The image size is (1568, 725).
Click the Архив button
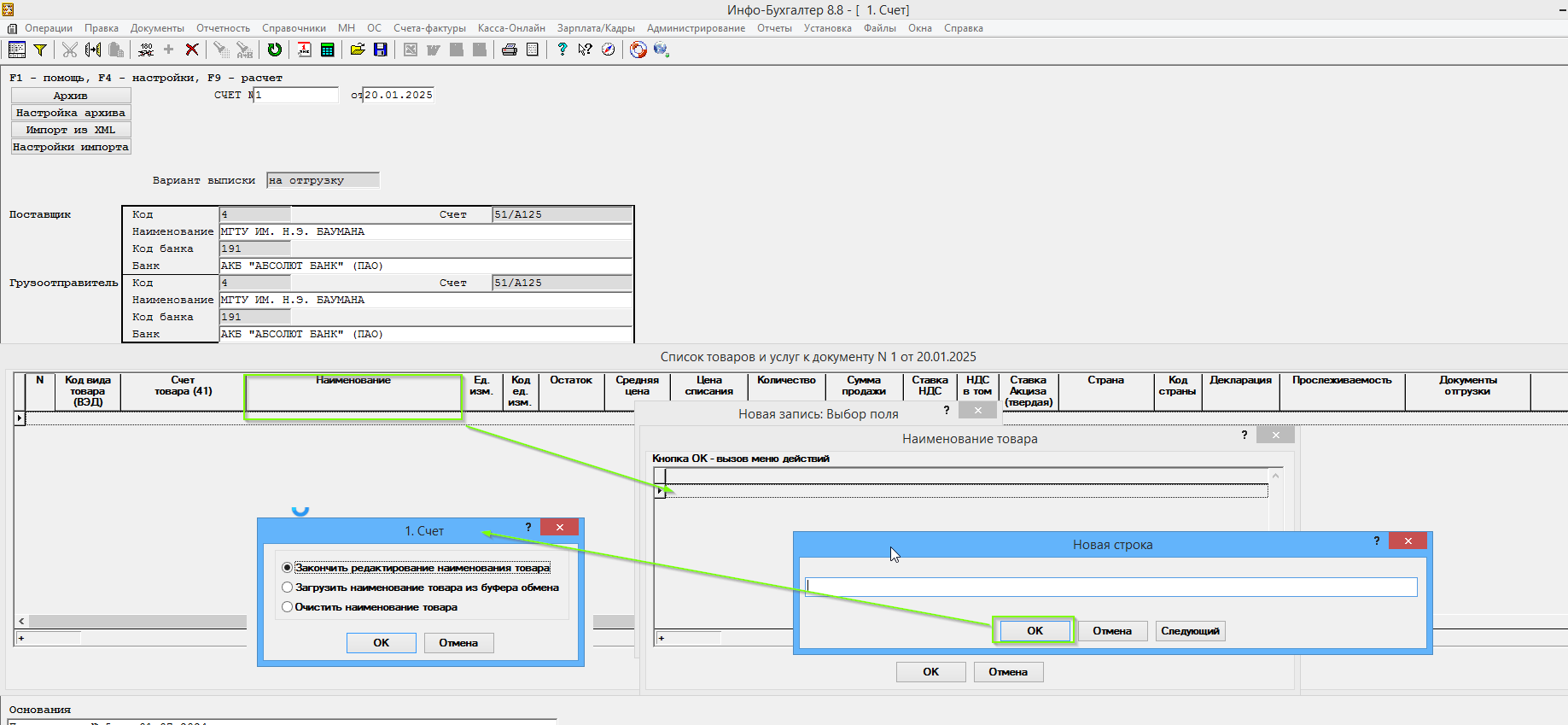(x=71, y=96)
